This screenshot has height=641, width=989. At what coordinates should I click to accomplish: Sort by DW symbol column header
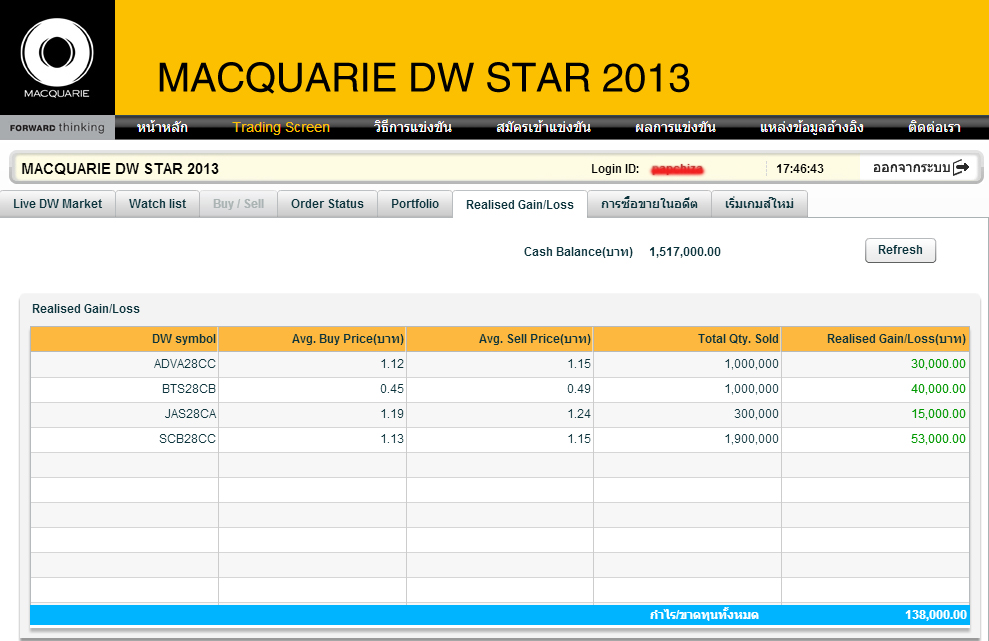click(x=124, y=339)
